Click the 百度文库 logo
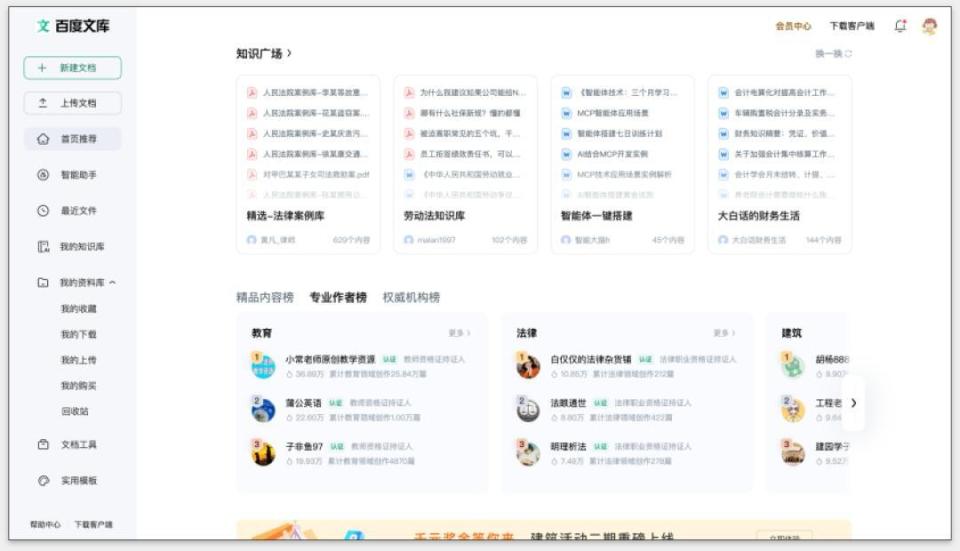Viewport: 960px width, 551px height. [73, 26]
